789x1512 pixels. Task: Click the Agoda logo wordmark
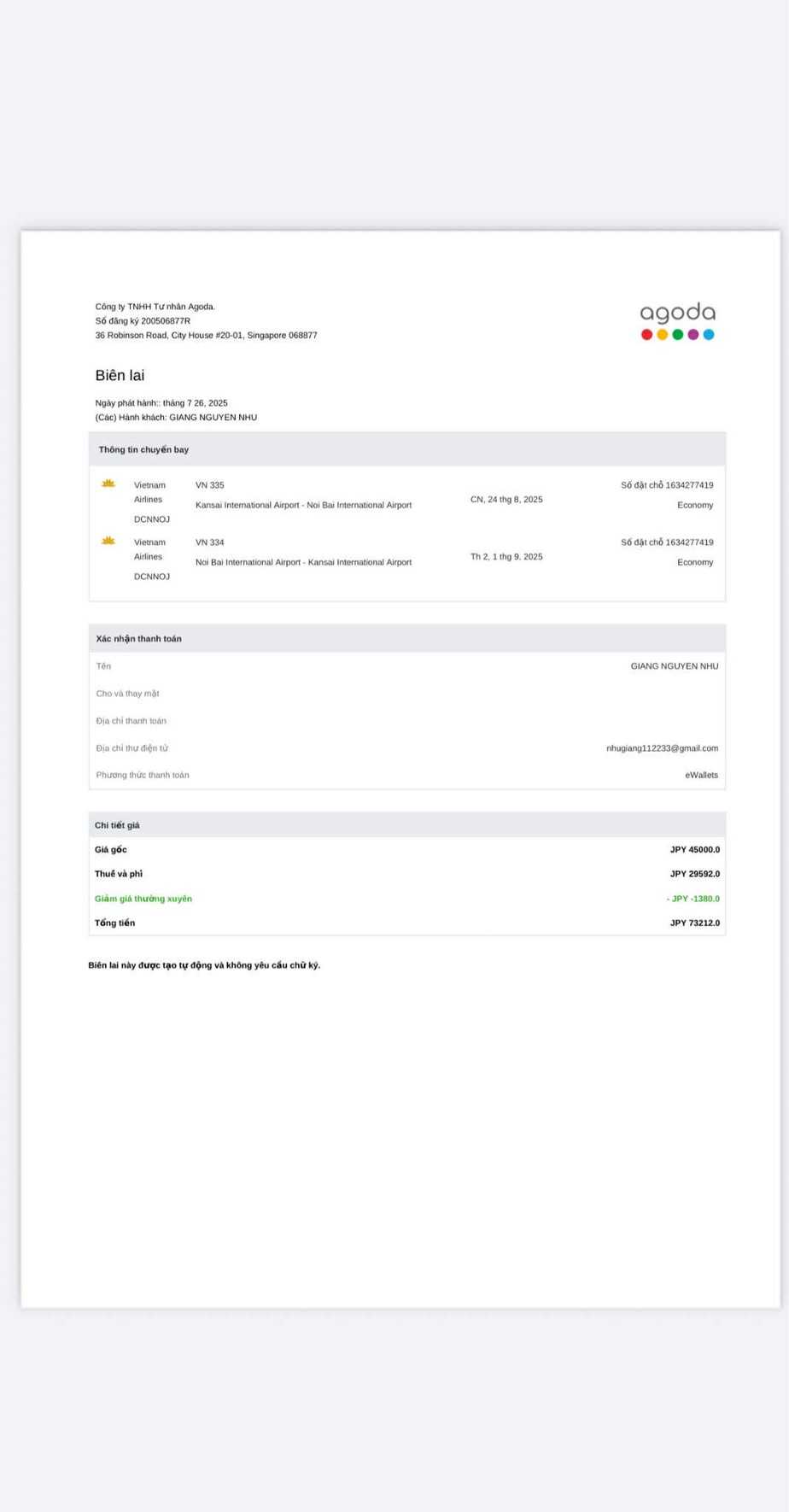(x=677, y=314)
